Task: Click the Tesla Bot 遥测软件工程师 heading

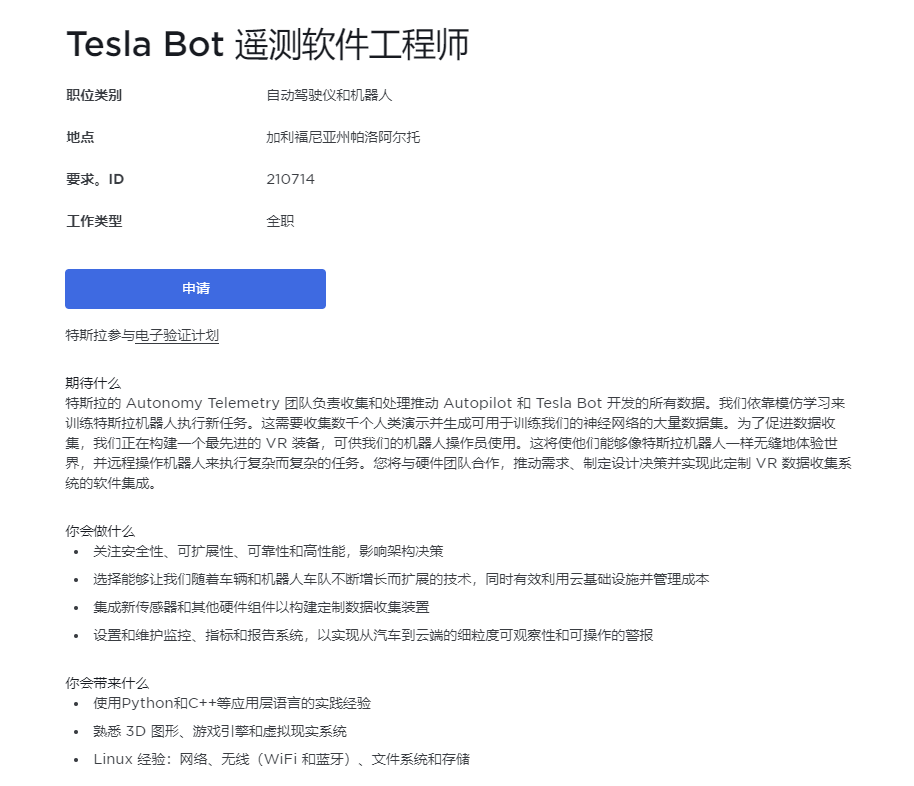Action: [268, 44]
